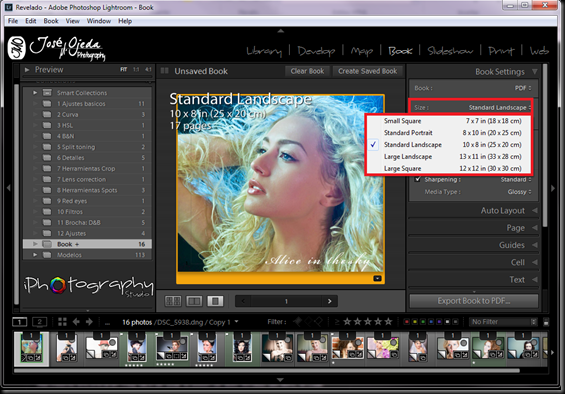Click Smart Collections folder icon
Image resolution: width=565 pixels, height=394 pixels.
(47, 93)
